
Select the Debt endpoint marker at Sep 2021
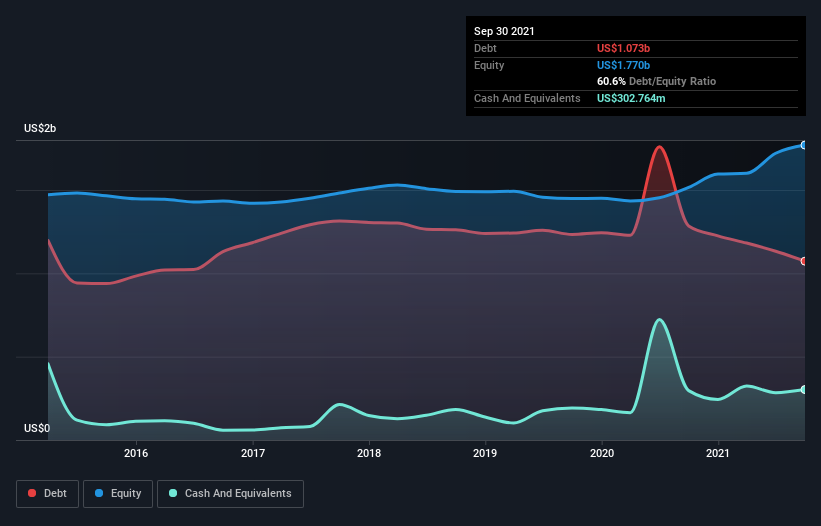804,261
